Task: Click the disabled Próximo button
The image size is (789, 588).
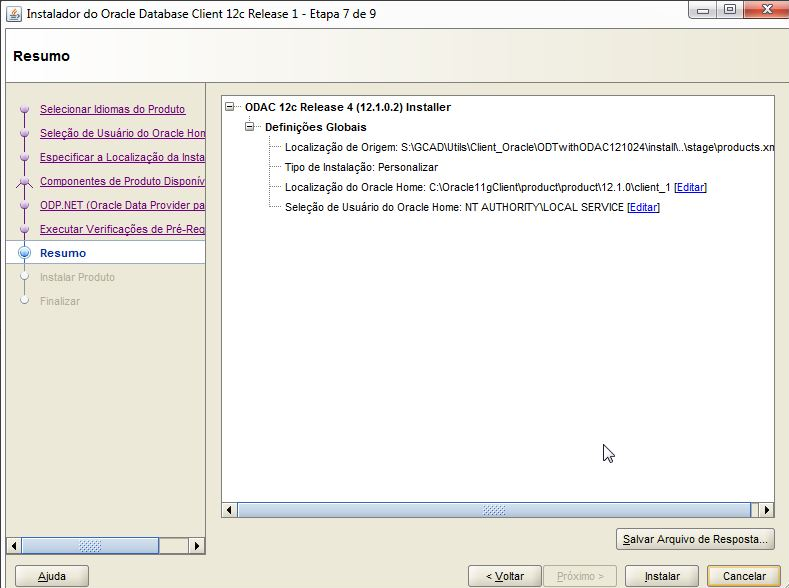Action: pyautogui.click(x=580, y=576)
